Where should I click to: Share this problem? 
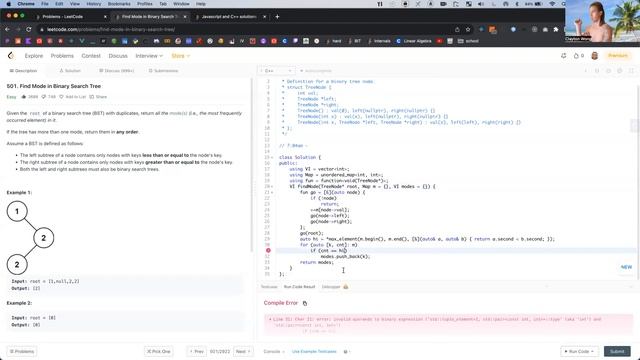[x=98, y=97]
